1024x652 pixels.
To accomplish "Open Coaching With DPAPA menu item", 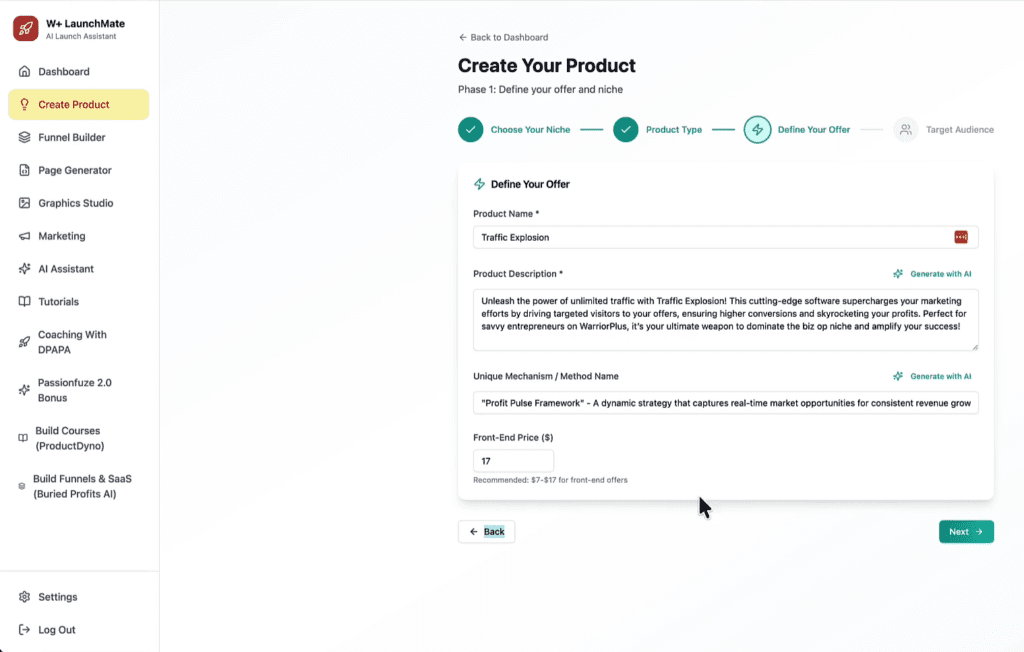I will (72, 342).
